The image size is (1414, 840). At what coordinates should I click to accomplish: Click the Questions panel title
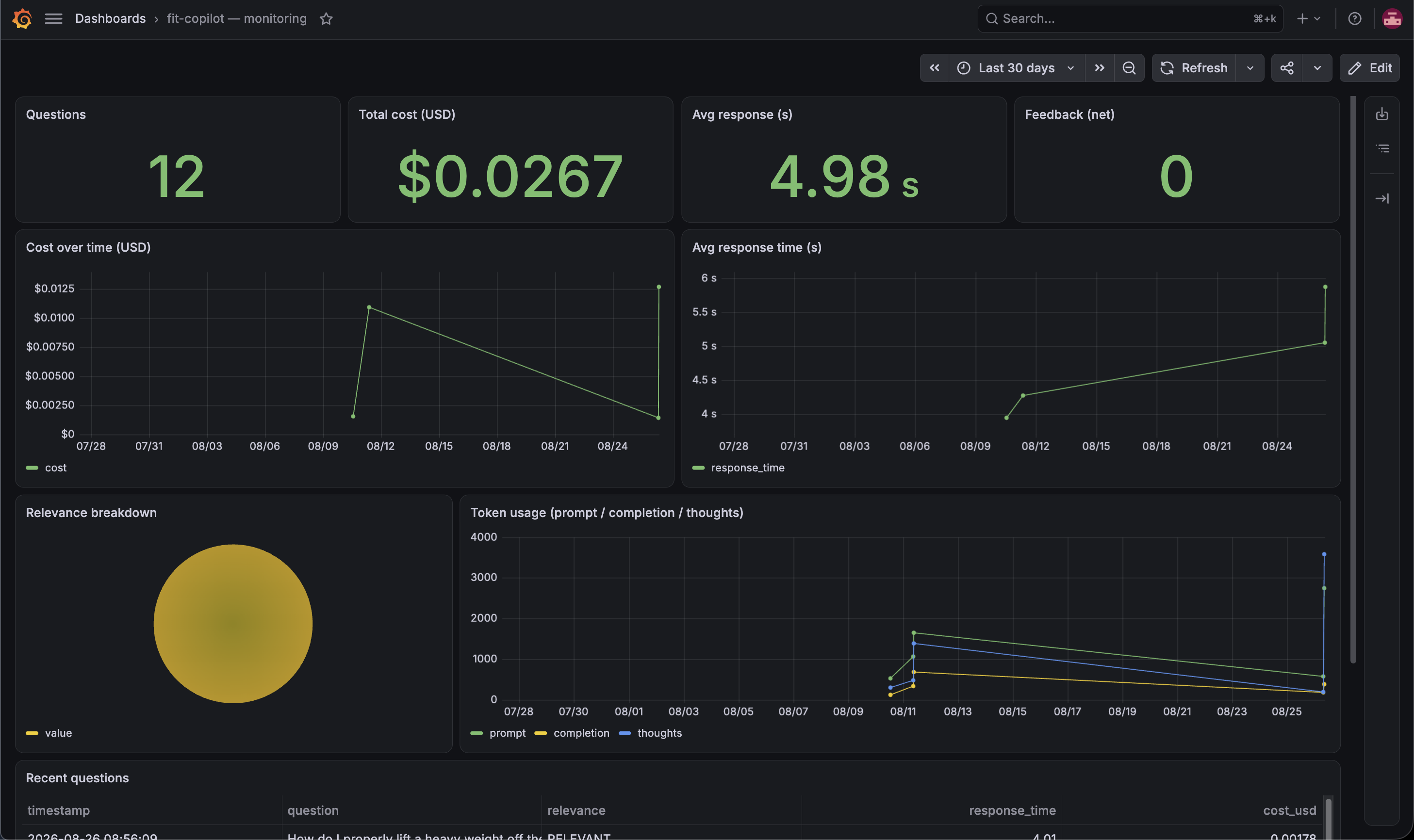pos(55,114)
